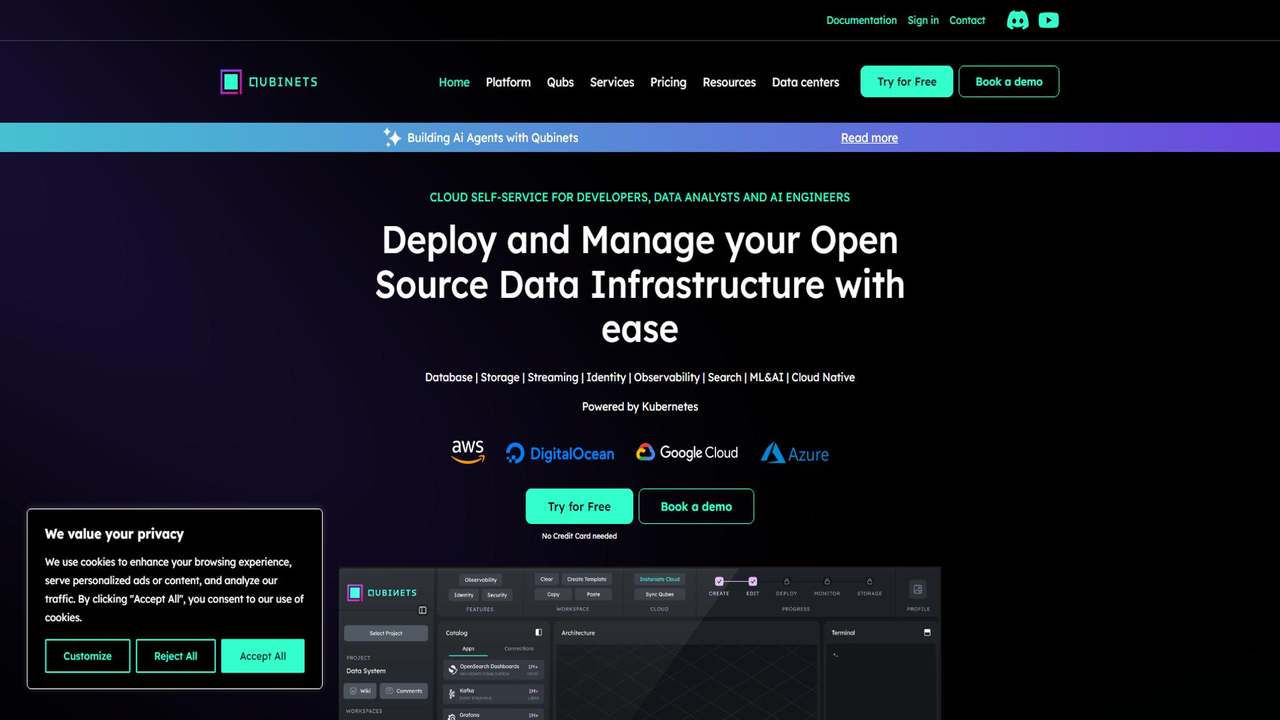Click the Paste button in preview toolbar
This screenshot has width=1280, height=720.
point(593,594)
